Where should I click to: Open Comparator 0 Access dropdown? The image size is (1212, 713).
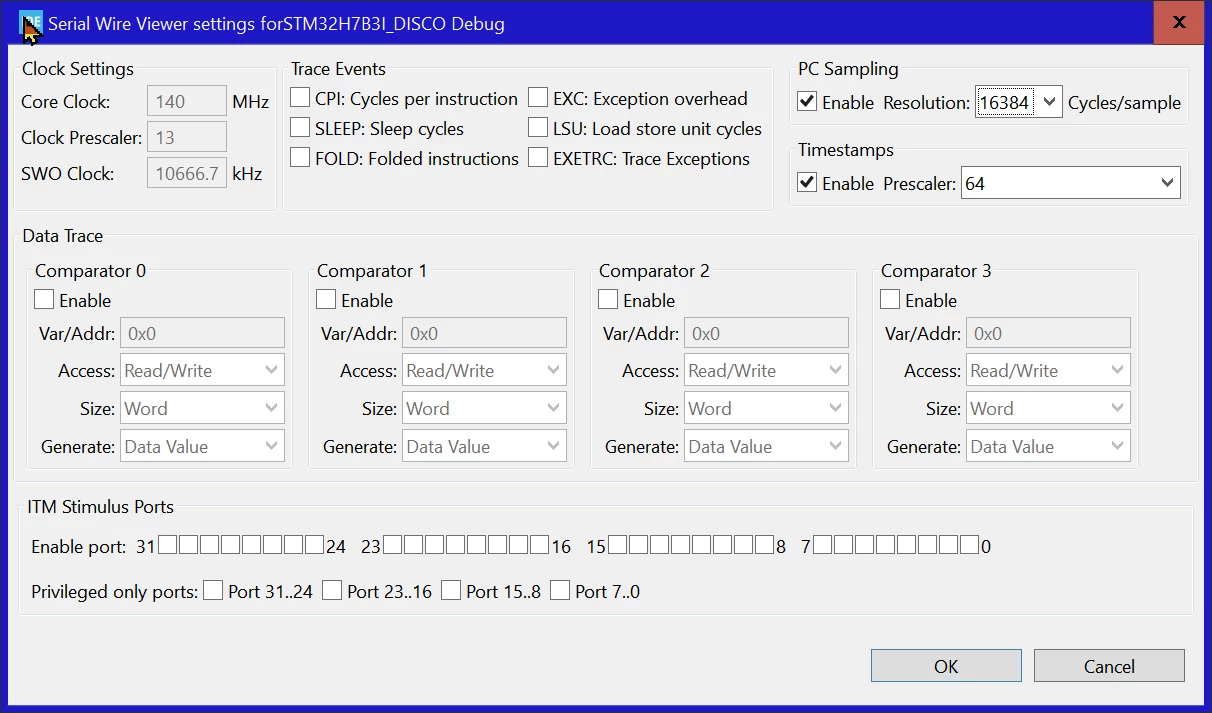[202, 370]
